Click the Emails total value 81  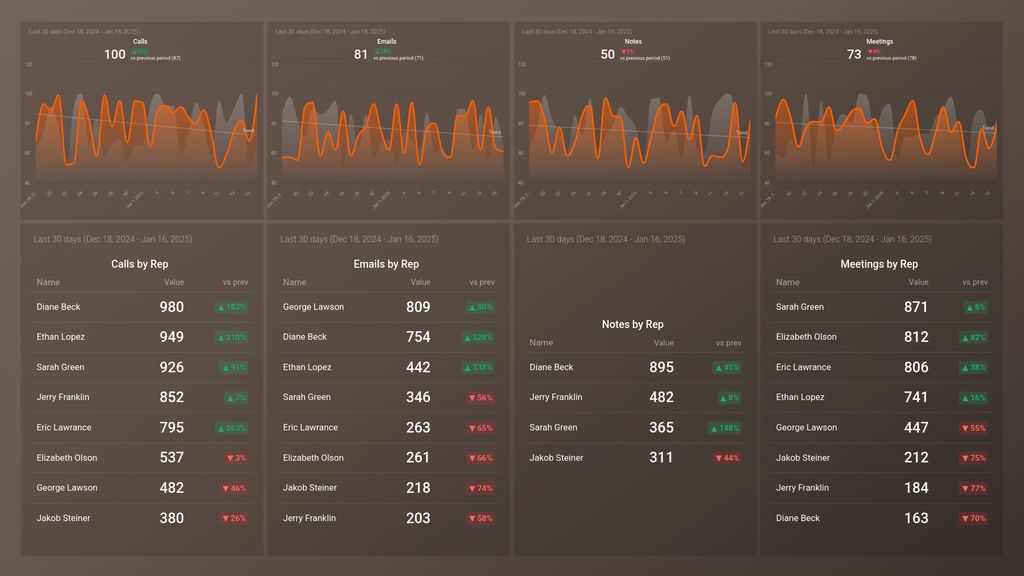[361, 54]
